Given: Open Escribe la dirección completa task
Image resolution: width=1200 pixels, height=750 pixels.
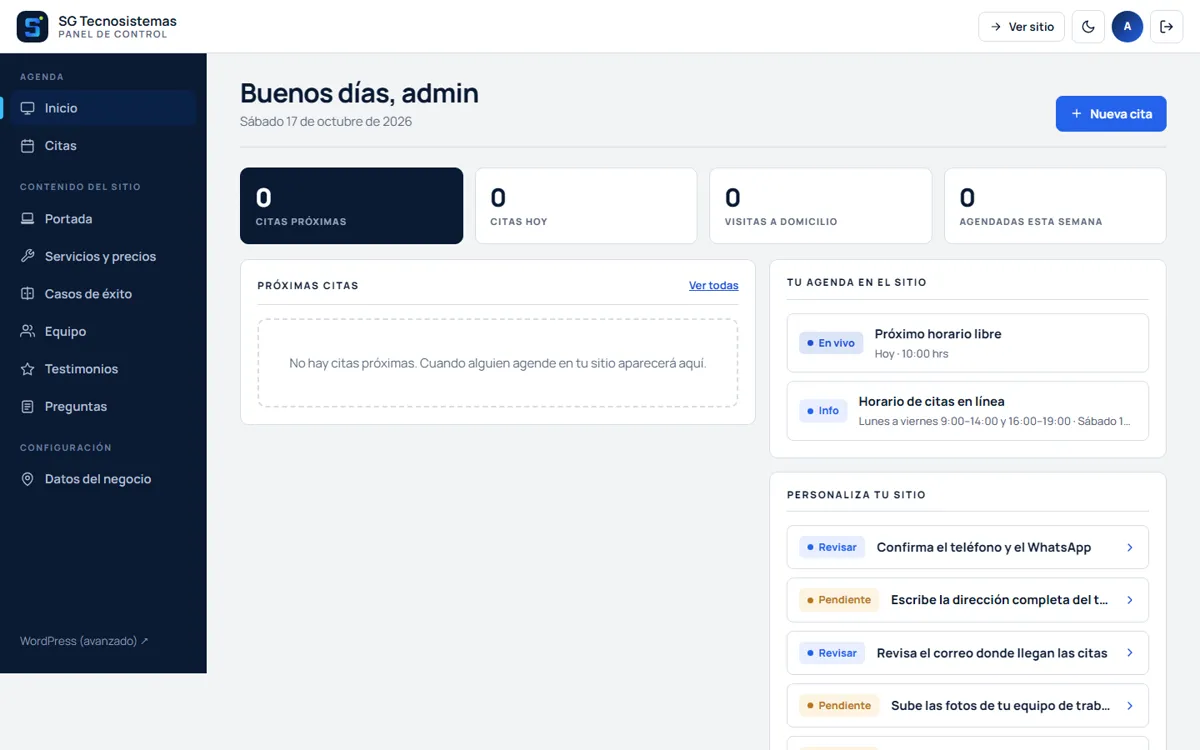Looking at the screenshot, I should click(968, 600).
